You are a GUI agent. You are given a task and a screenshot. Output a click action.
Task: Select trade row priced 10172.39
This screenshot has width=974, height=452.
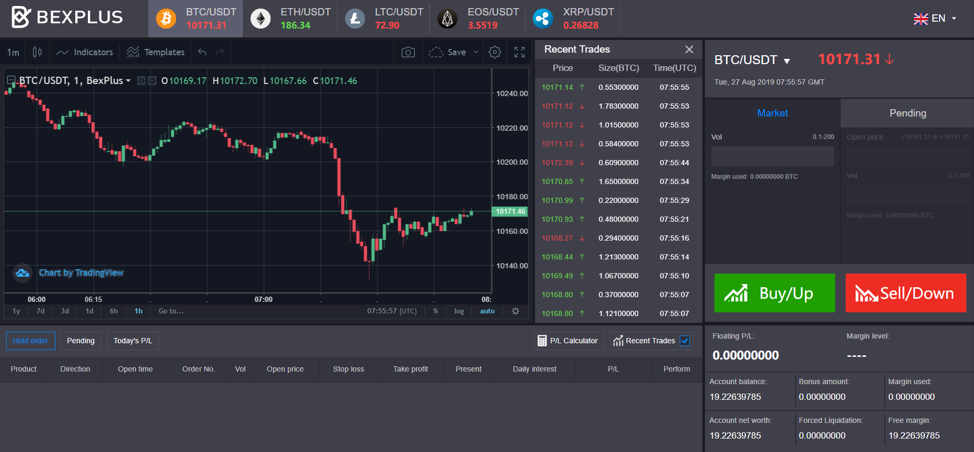[619, 163]
